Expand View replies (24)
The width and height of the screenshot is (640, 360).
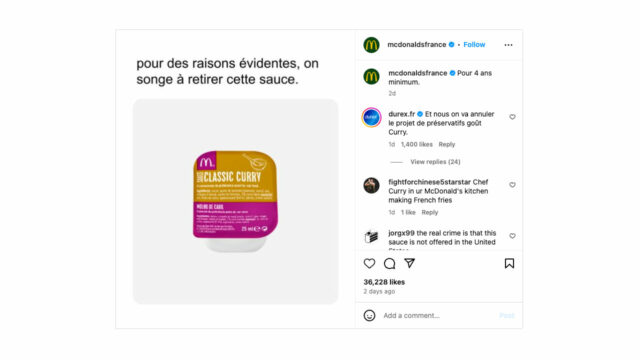pos(435,162)
